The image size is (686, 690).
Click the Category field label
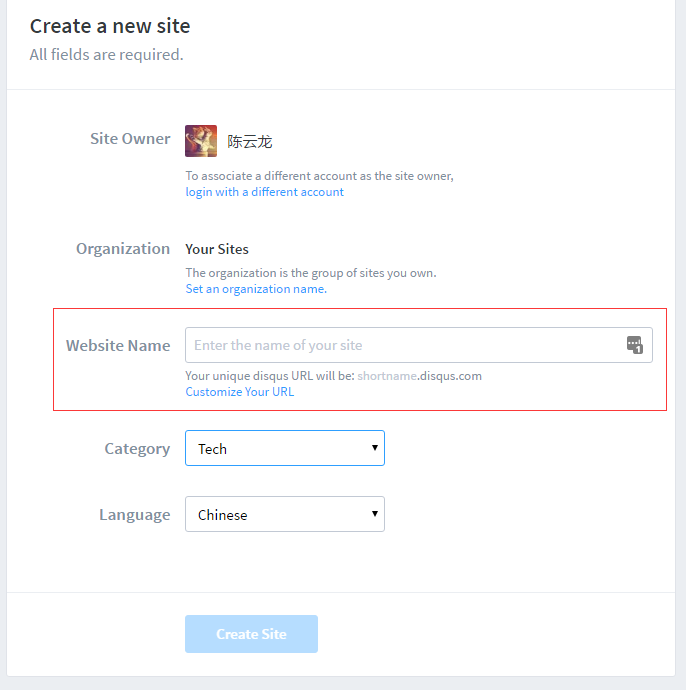pyautogui.click(x=137, y=449)
